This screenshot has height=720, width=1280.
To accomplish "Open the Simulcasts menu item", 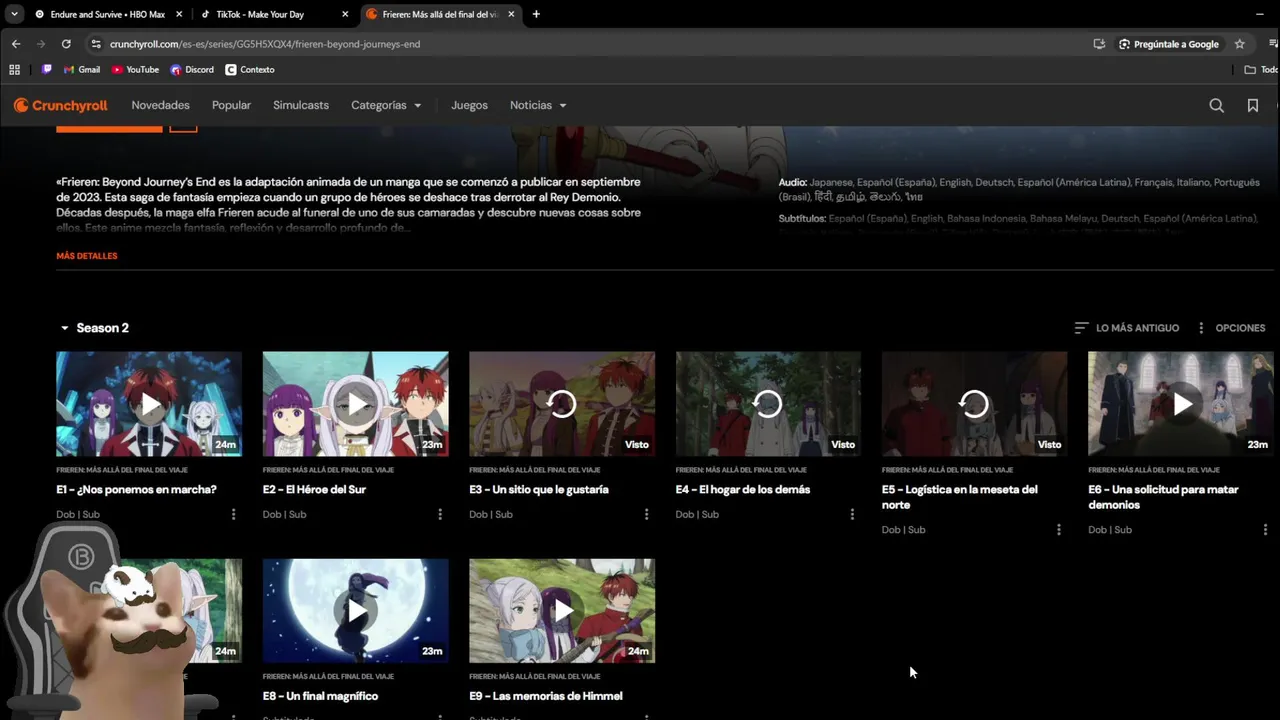I will [301, 105].
